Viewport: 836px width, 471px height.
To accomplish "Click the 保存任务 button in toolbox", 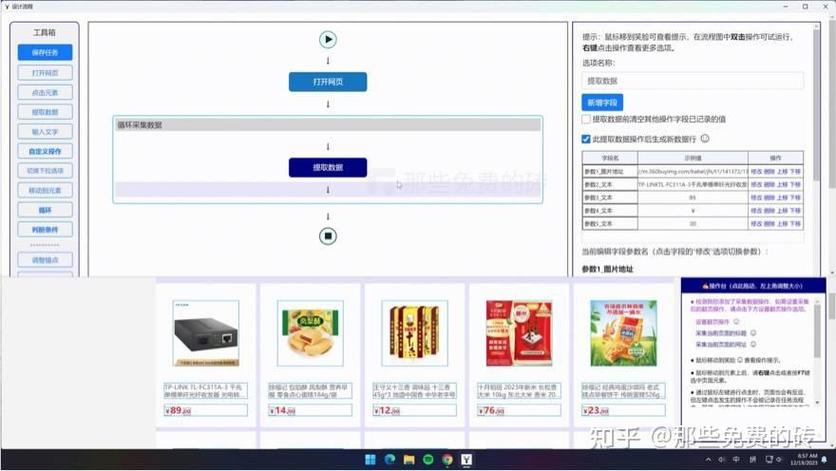I will 45,52.
